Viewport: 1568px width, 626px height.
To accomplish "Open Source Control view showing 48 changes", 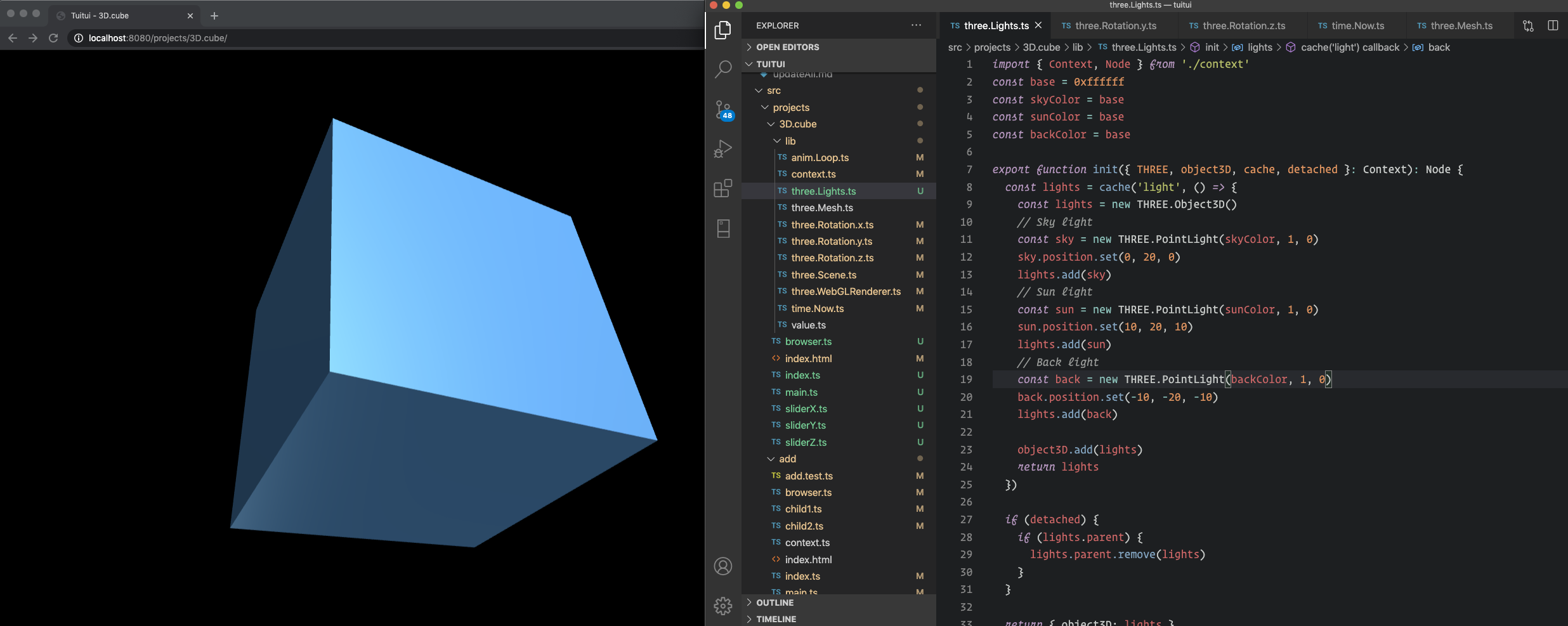I will [x=722, y=109].
